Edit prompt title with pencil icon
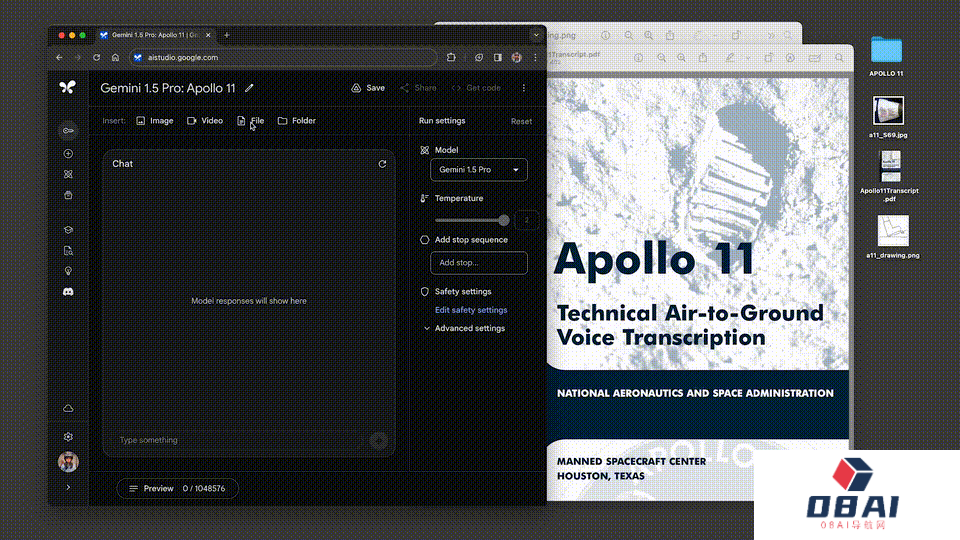This screenshot has height=540, width=960. click(x=249, y=88)
